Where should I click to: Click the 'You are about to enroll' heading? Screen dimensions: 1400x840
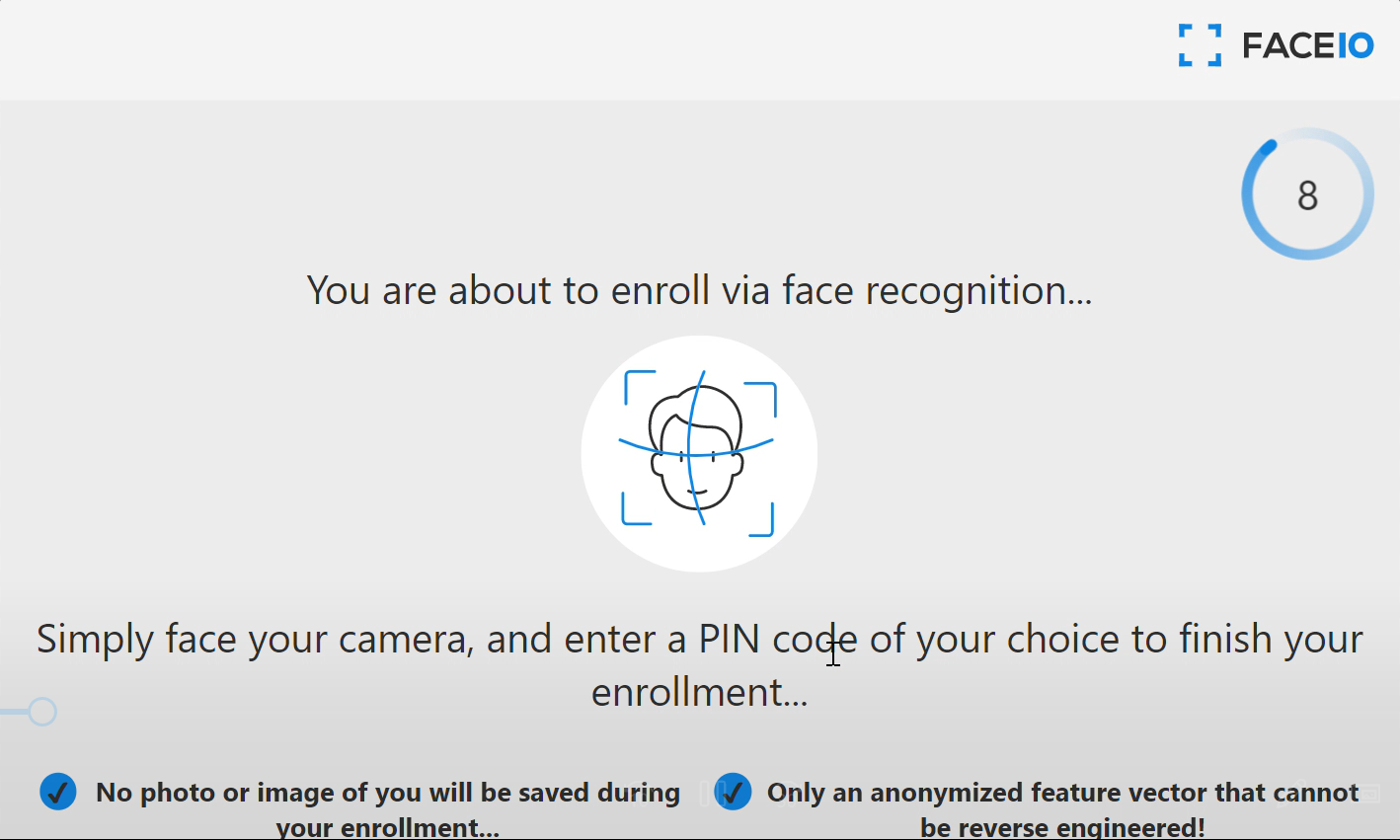click(699, 290)
